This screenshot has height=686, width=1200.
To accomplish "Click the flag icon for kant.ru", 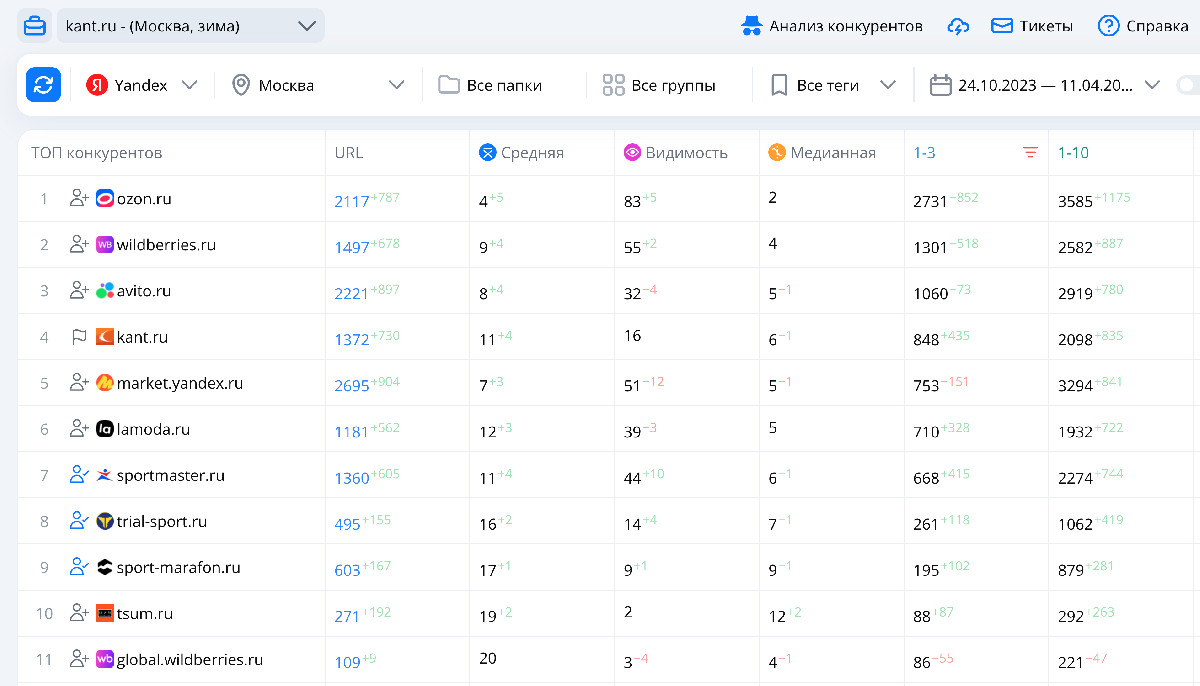I will point(79,337).
